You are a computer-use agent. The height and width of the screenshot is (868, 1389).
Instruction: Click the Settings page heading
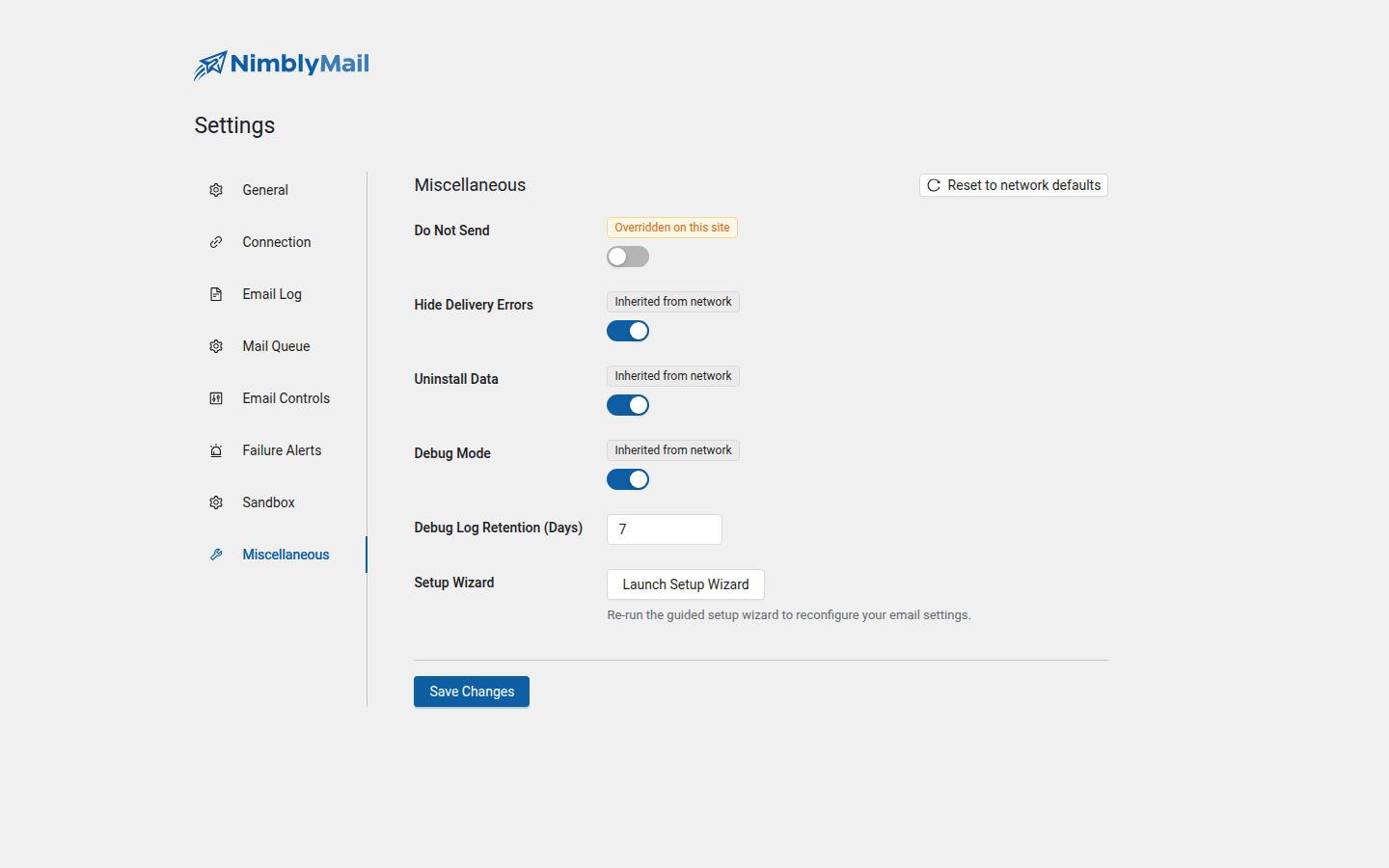234,125
